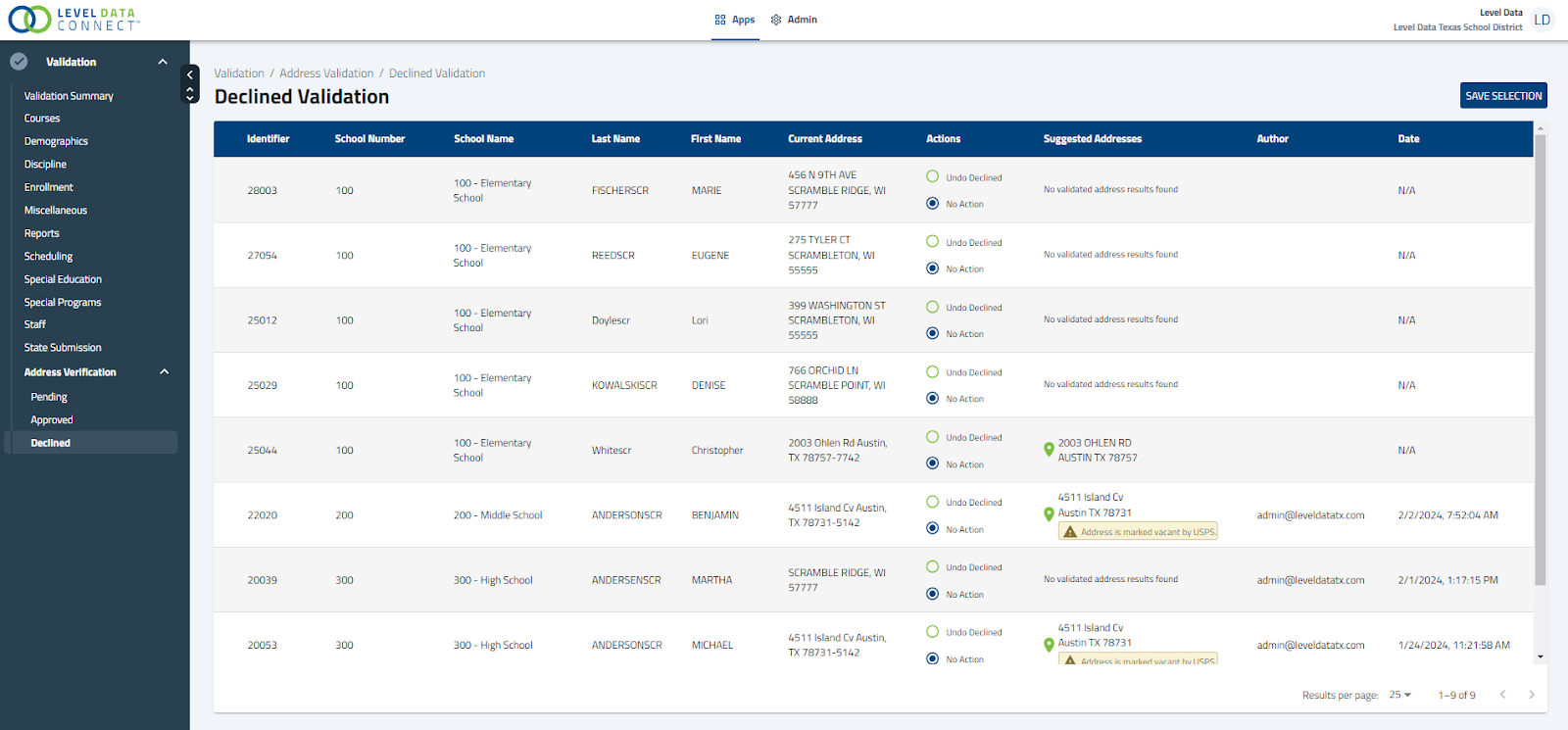Screen dimensions: 1568x730
Task: Collapse the Address Verification submenu
Action: (x=165, y=372)
